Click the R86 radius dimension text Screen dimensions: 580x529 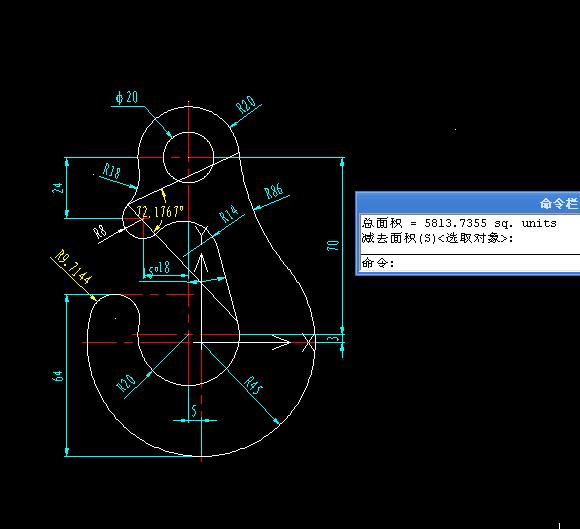pyautogui.click(x=274, y=191)
